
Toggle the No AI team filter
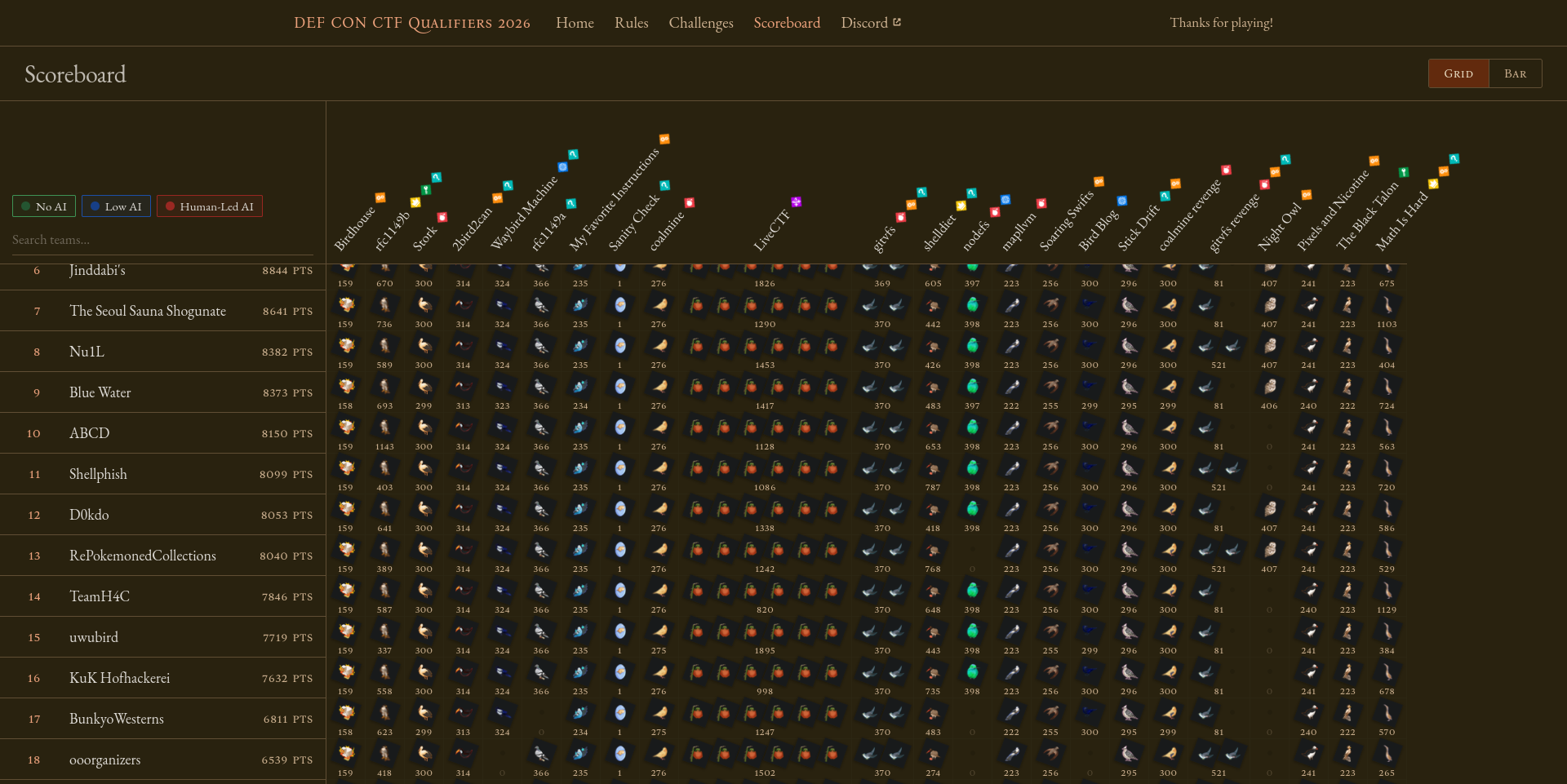point(44,206)
